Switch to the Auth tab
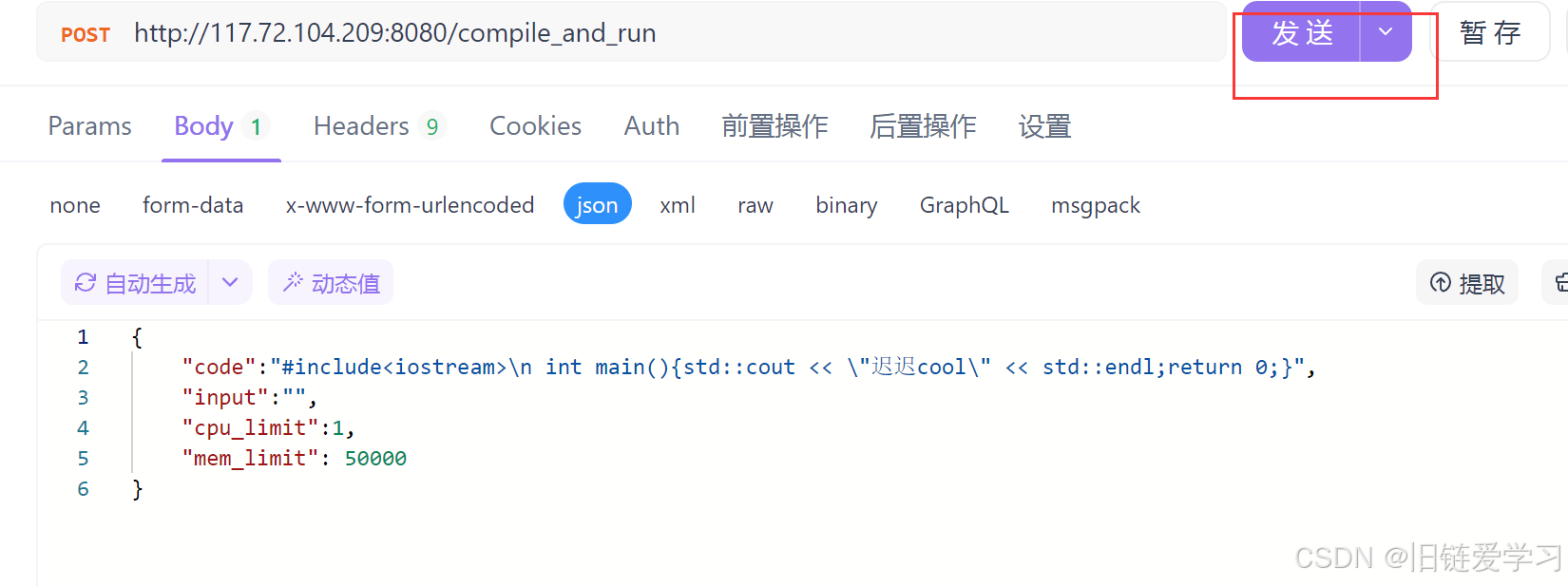 coord(652,126)
